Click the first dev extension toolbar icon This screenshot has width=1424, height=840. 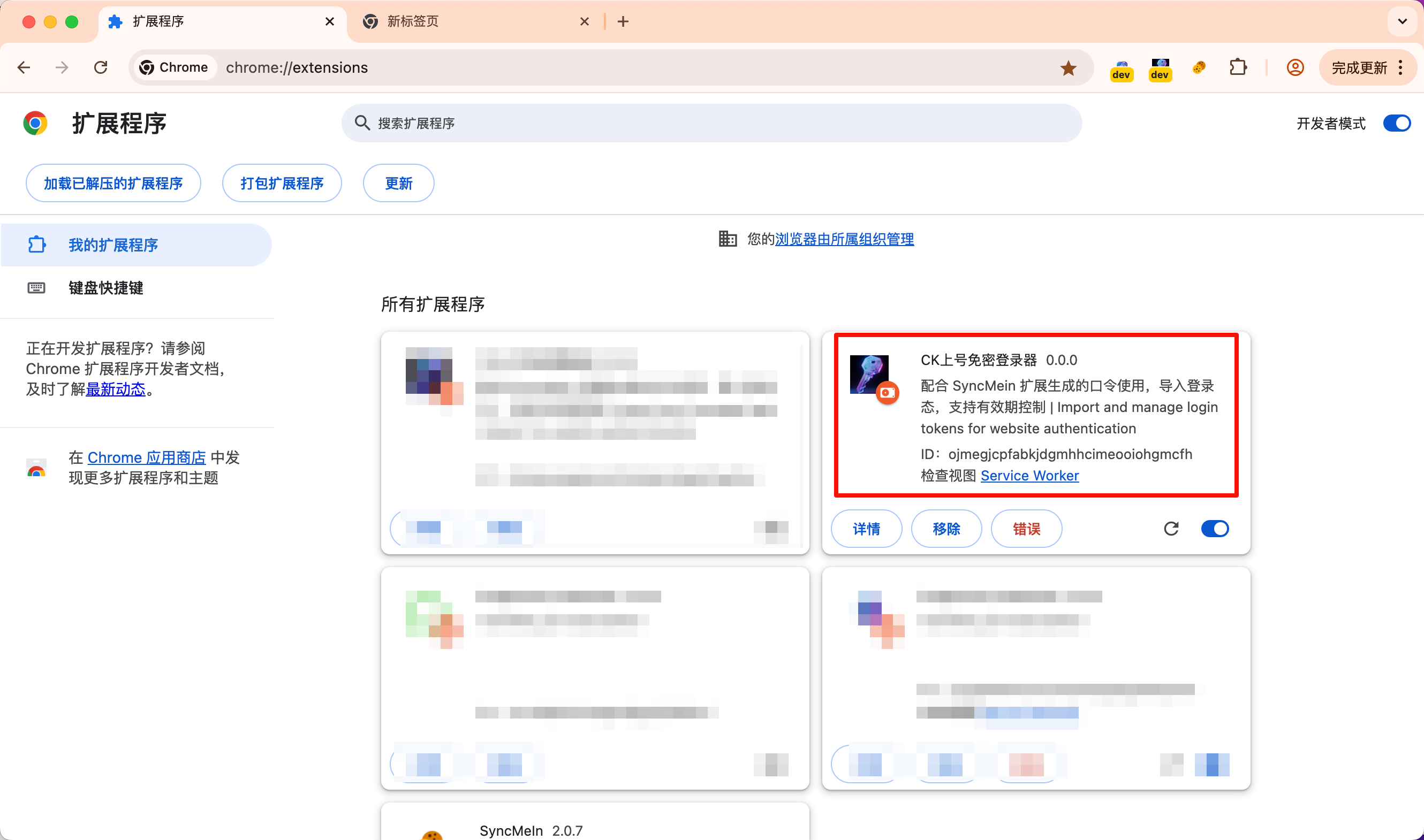pyautogui.click(x=1121, y=69)
